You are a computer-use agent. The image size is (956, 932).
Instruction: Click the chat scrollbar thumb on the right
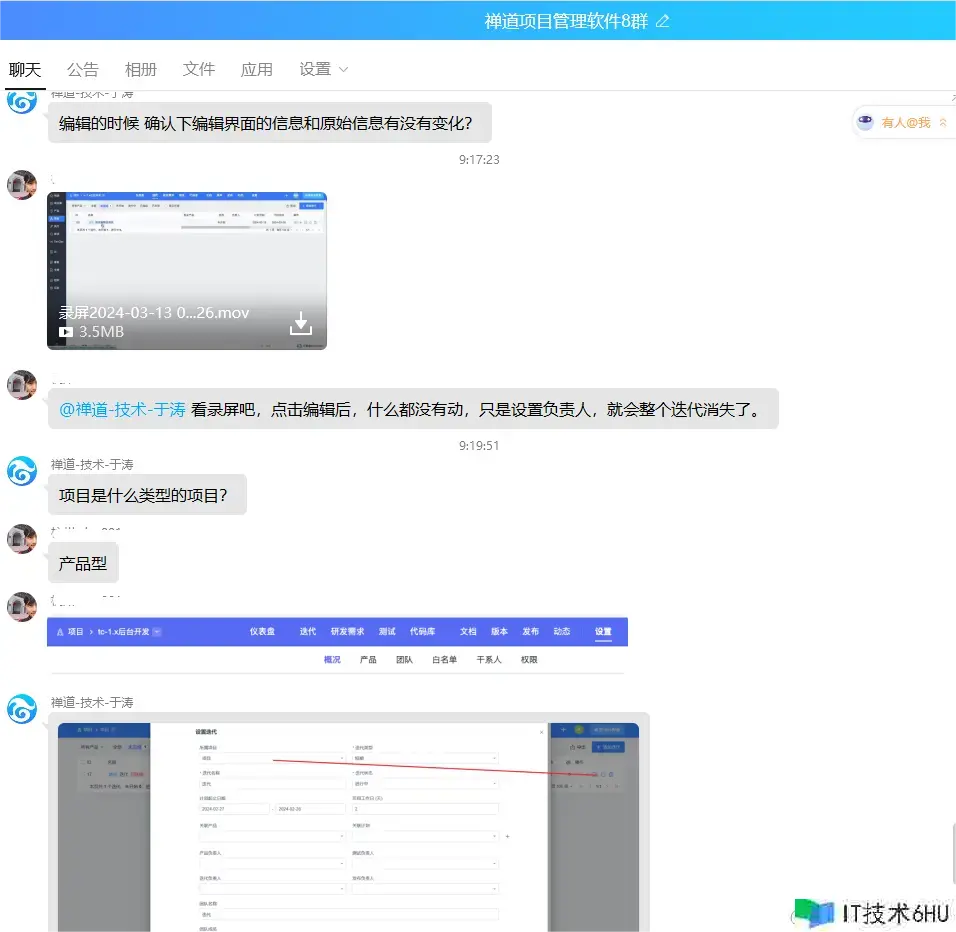point(954,852)
